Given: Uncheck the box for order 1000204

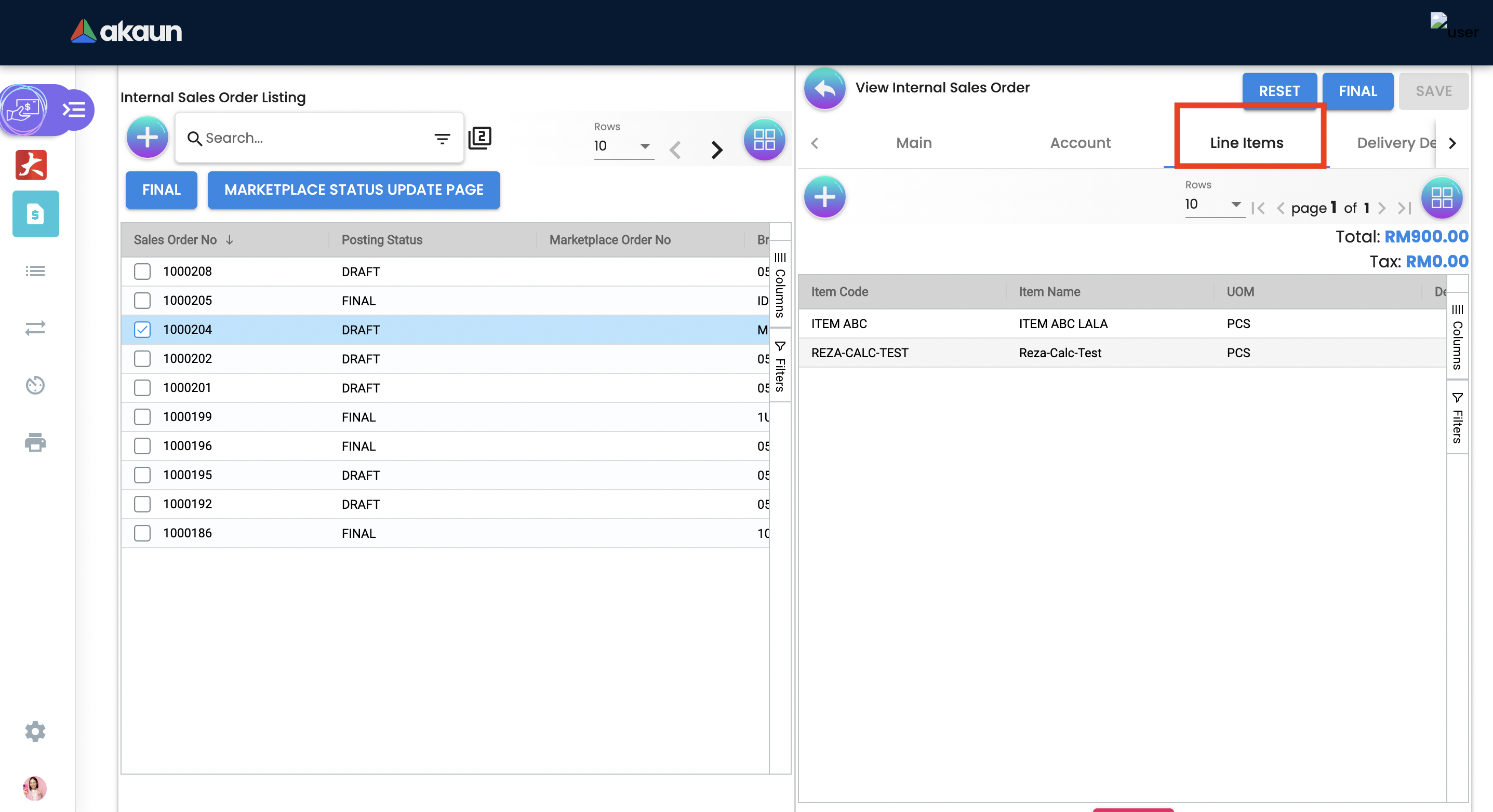Looking at the screenshot, I should pyautogui.click(x=142, y=330).
